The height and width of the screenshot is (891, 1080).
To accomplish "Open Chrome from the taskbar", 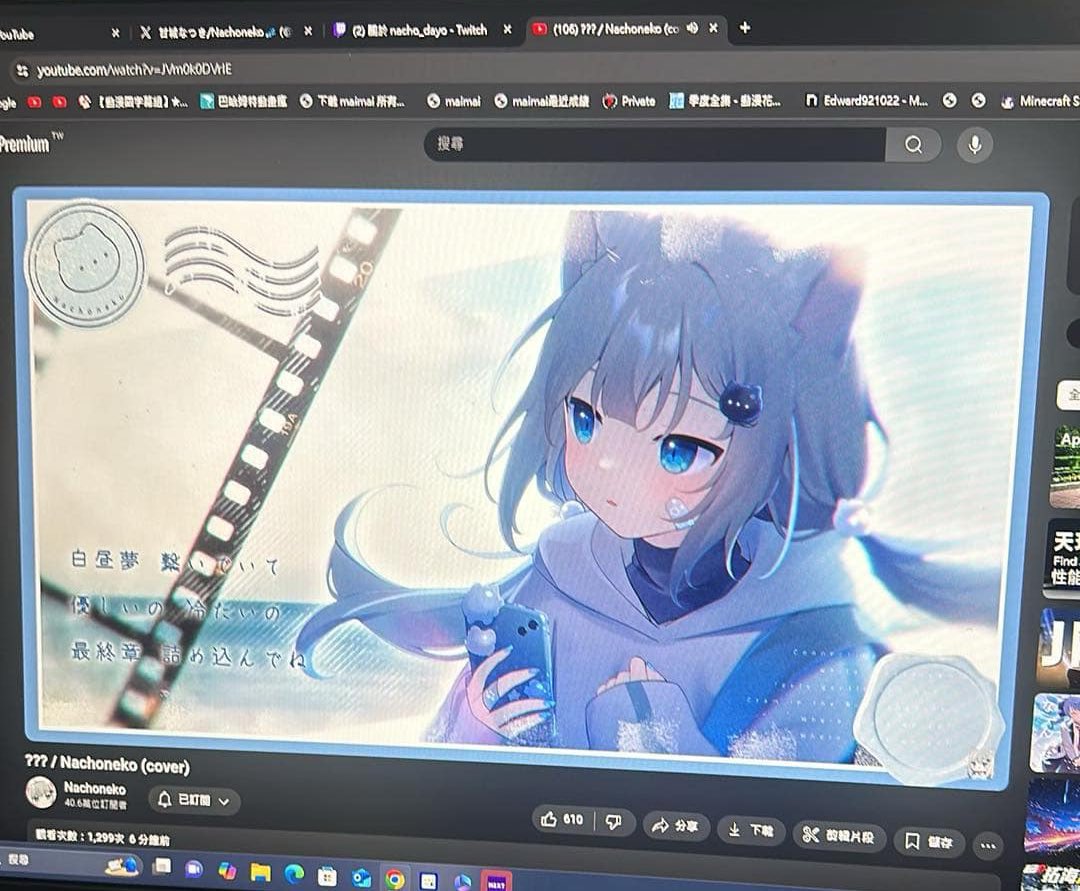I will [x=395, y=879].
